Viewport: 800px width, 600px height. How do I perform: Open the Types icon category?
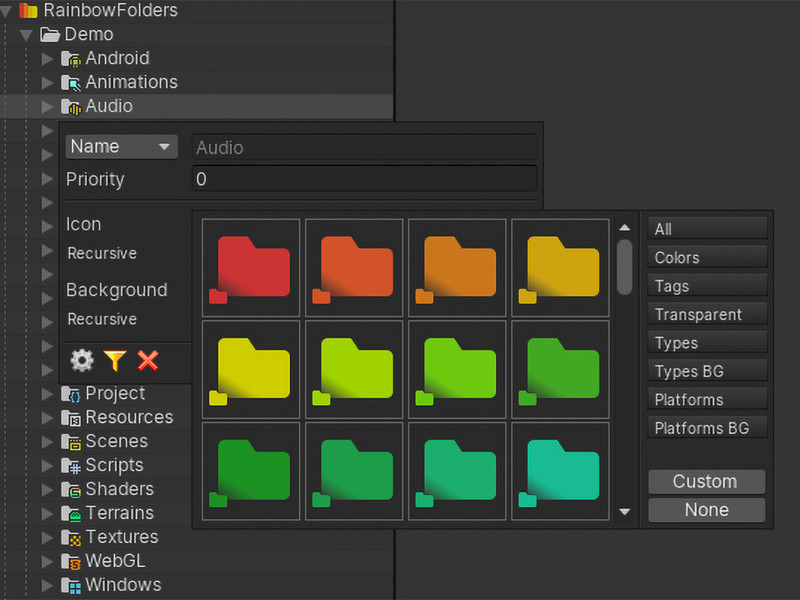click(x=707, y=342)
